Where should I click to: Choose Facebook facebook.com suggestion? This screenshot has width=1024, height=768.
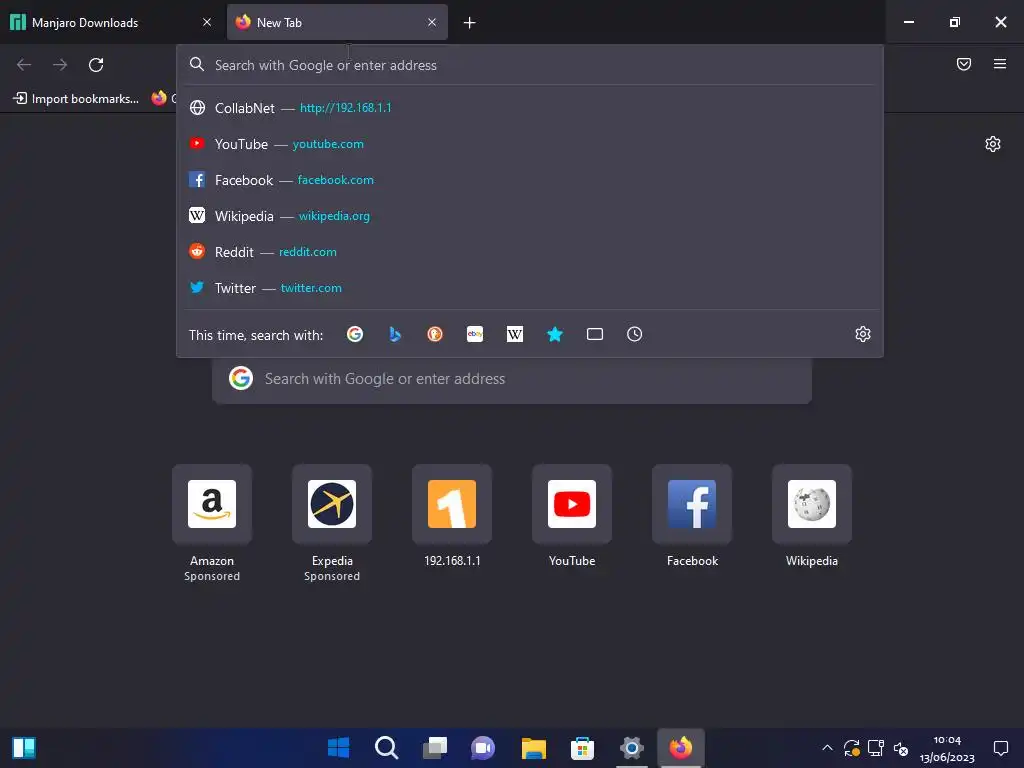530,180
